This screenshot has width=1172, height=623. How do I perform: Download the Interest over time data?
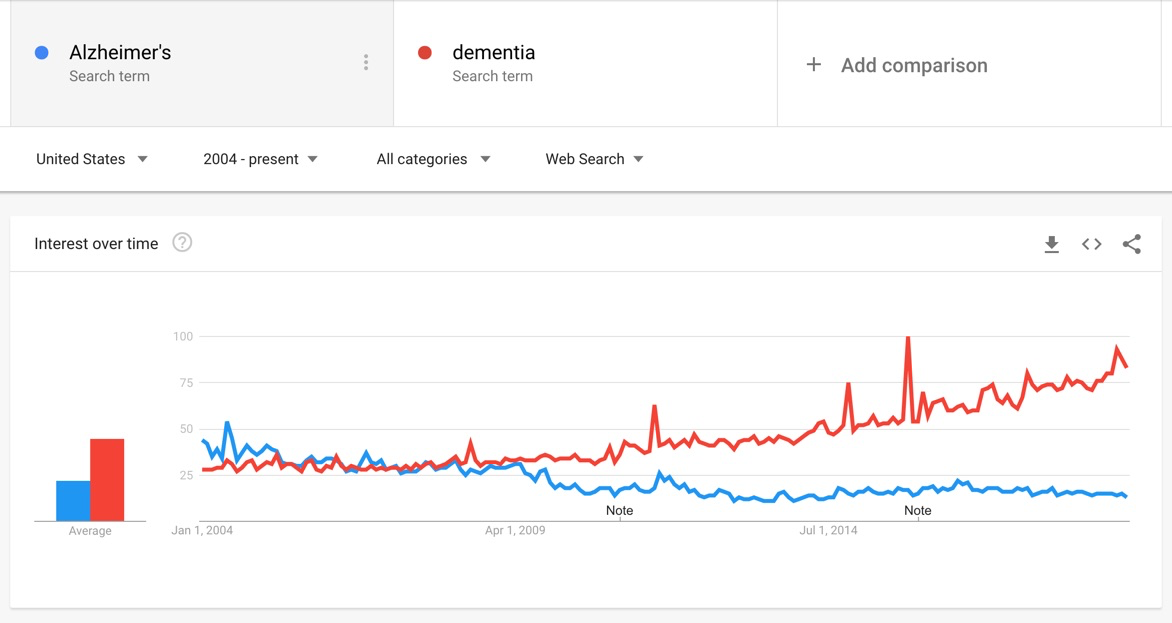click(x=1051, y=244)
